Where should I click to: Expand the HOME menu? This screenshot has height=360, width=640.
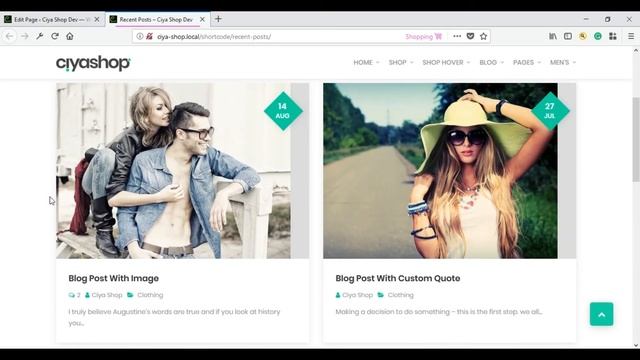pyautogui.click(x=366, y=62)
